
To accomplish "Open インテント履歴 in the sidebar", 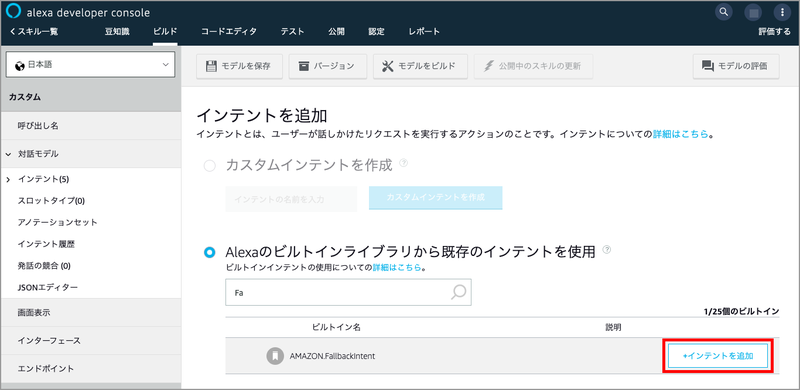I will (x=46, y=244).
